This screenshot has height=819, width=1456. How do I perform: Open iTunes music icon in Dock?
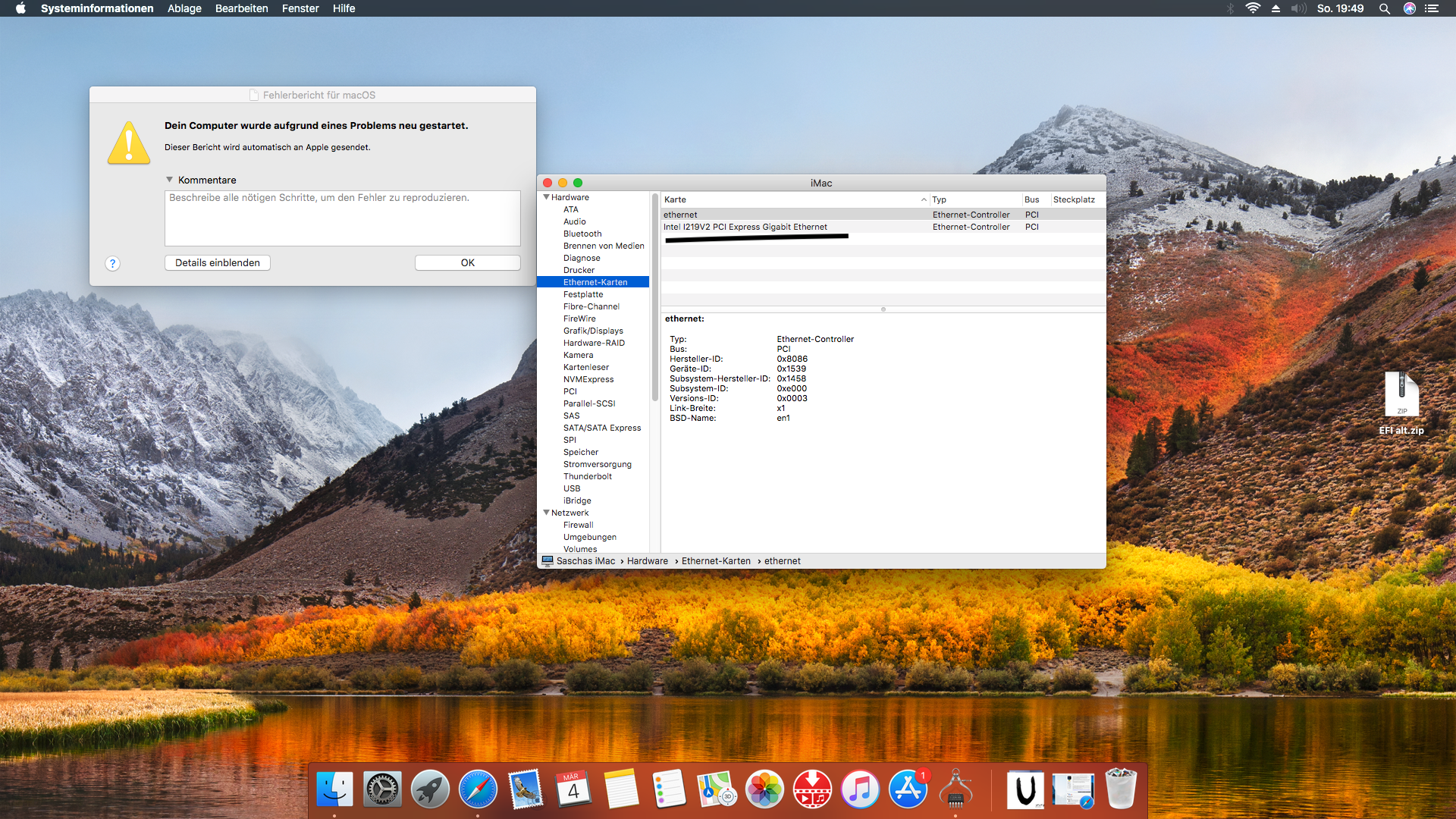[860, 789]
